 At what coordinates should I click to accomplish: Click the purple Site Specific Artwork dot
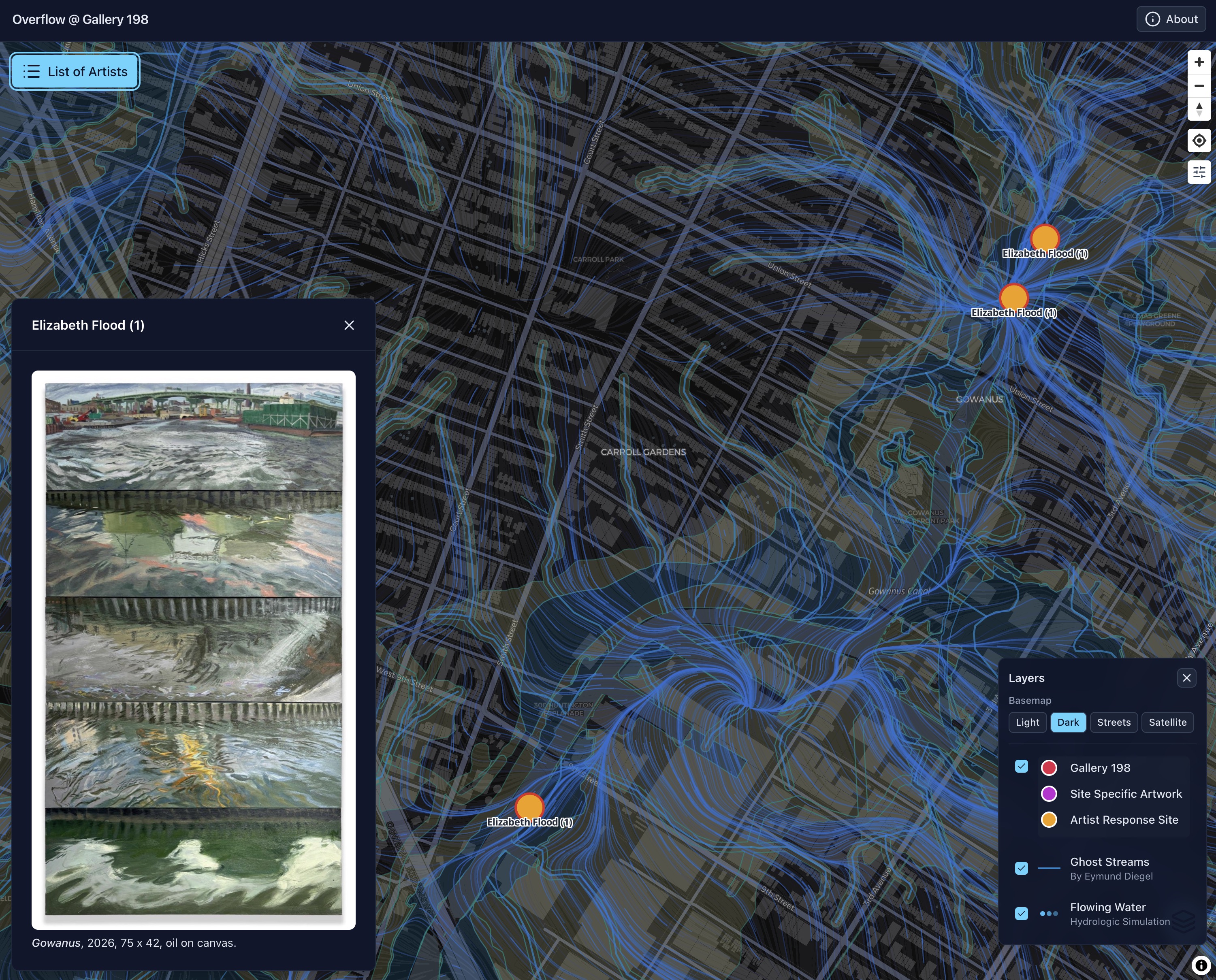click(1049, 794)
